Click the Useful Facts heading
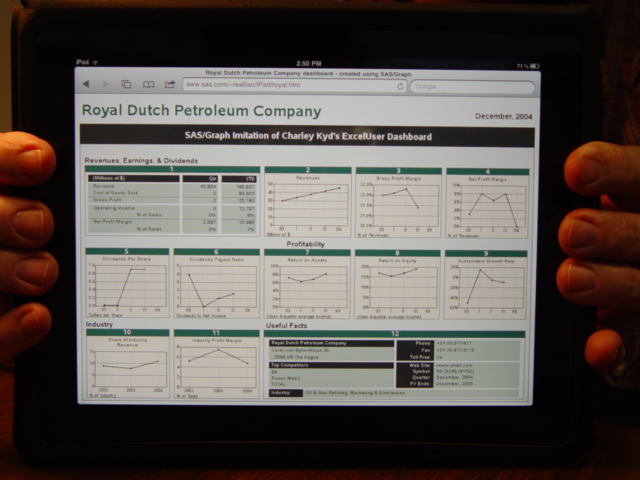Viewport: 640px width, 480px height. coord(286,325)
